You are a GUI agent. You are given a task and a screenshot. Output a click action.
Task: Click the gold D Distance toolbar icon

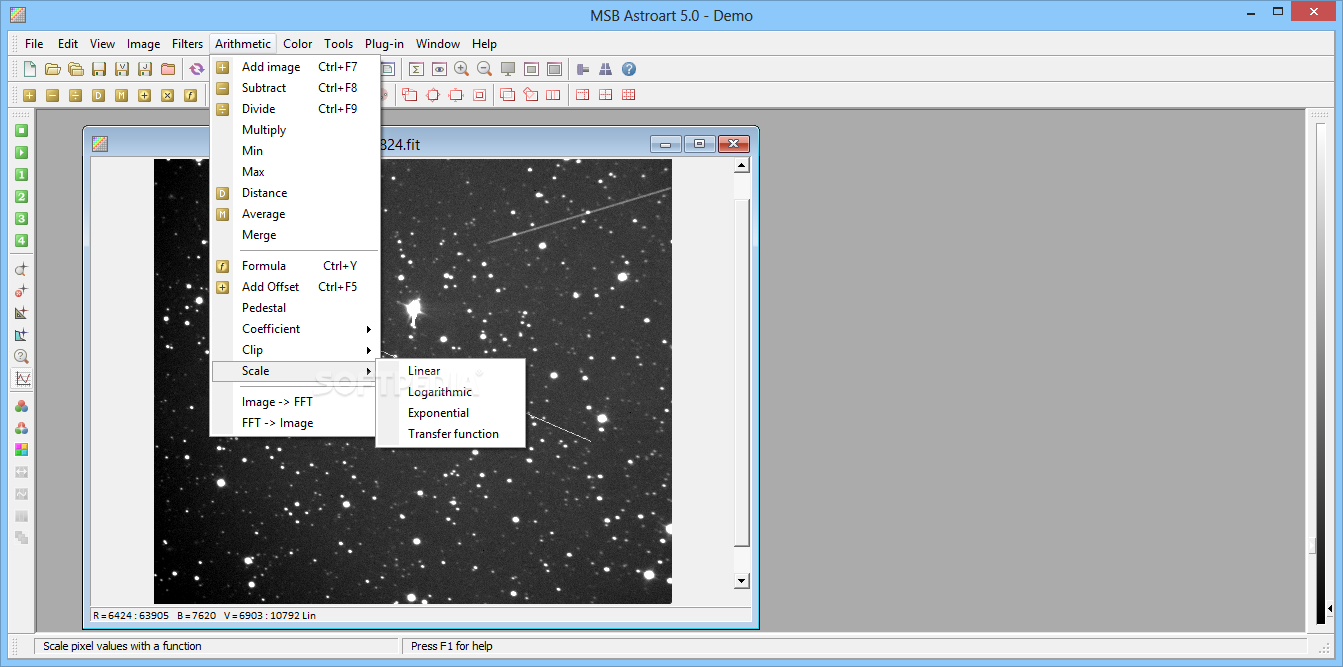pyautogui.click(x=99, y=95)
